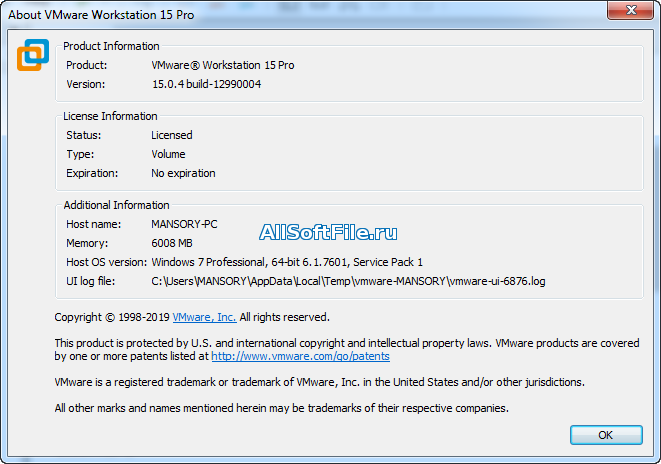
Task: Click the UI log file path
Action: [348, 281]
